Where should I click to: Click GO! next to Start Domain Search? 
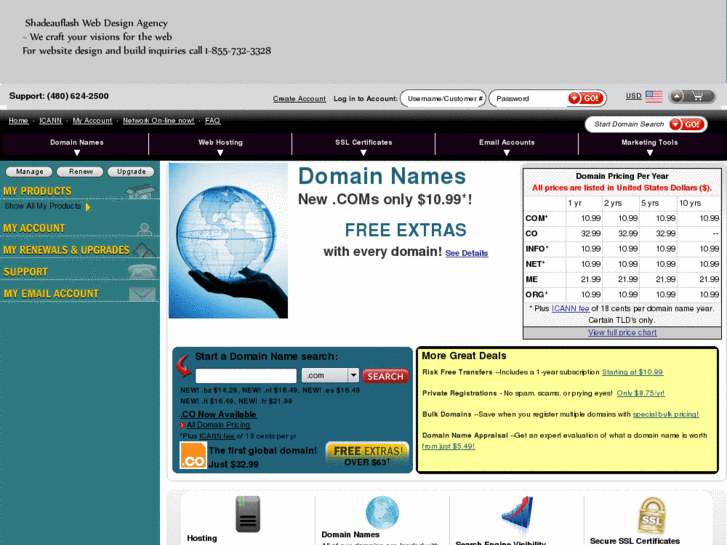688,124
